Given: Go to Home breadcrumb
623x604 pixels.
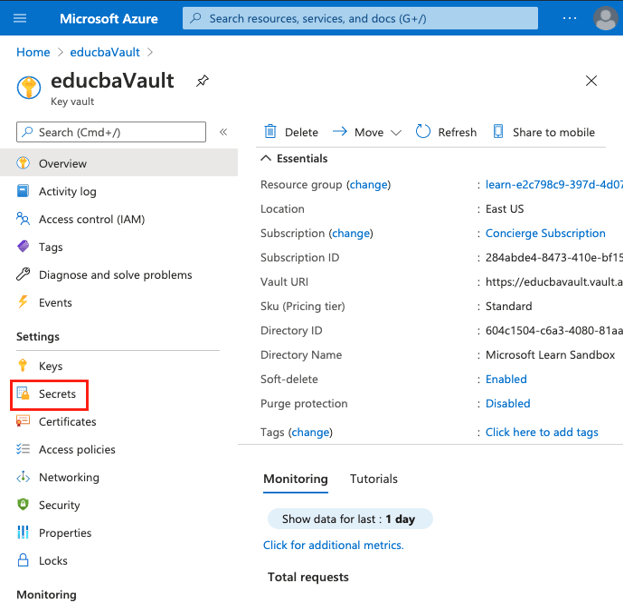Looking at the screenshot, I should tap(33, 52).
